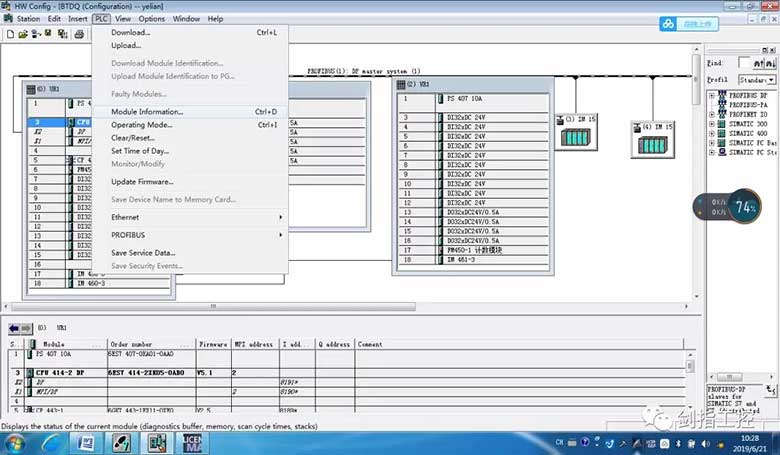Image resolution: width=780 pixels, height=455 pixels.
Task: Click the Print toolbar icon
Action: pyautogui.click(x=79, y=34)
